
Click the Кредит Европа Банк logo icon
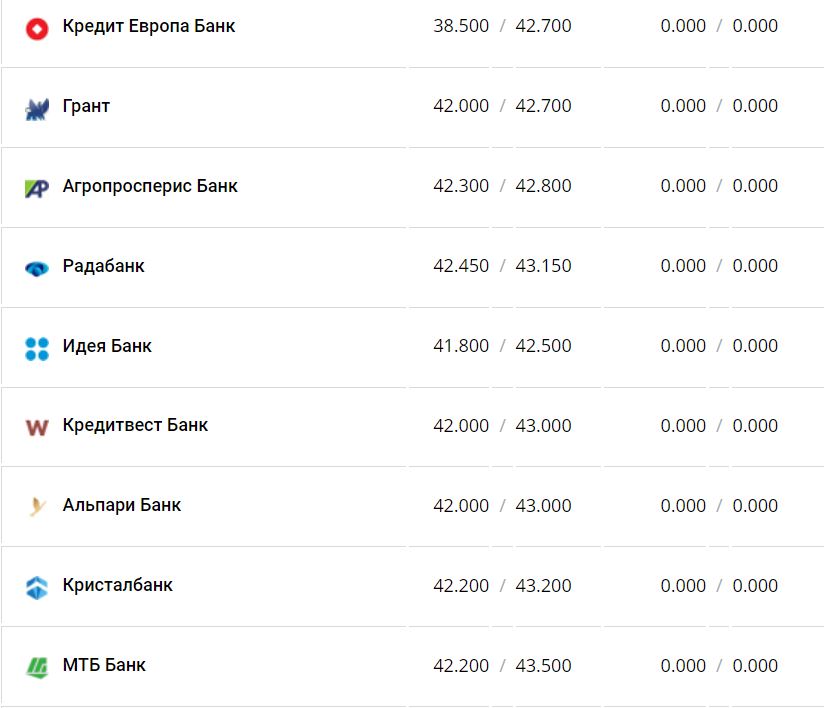click(37, 28)
